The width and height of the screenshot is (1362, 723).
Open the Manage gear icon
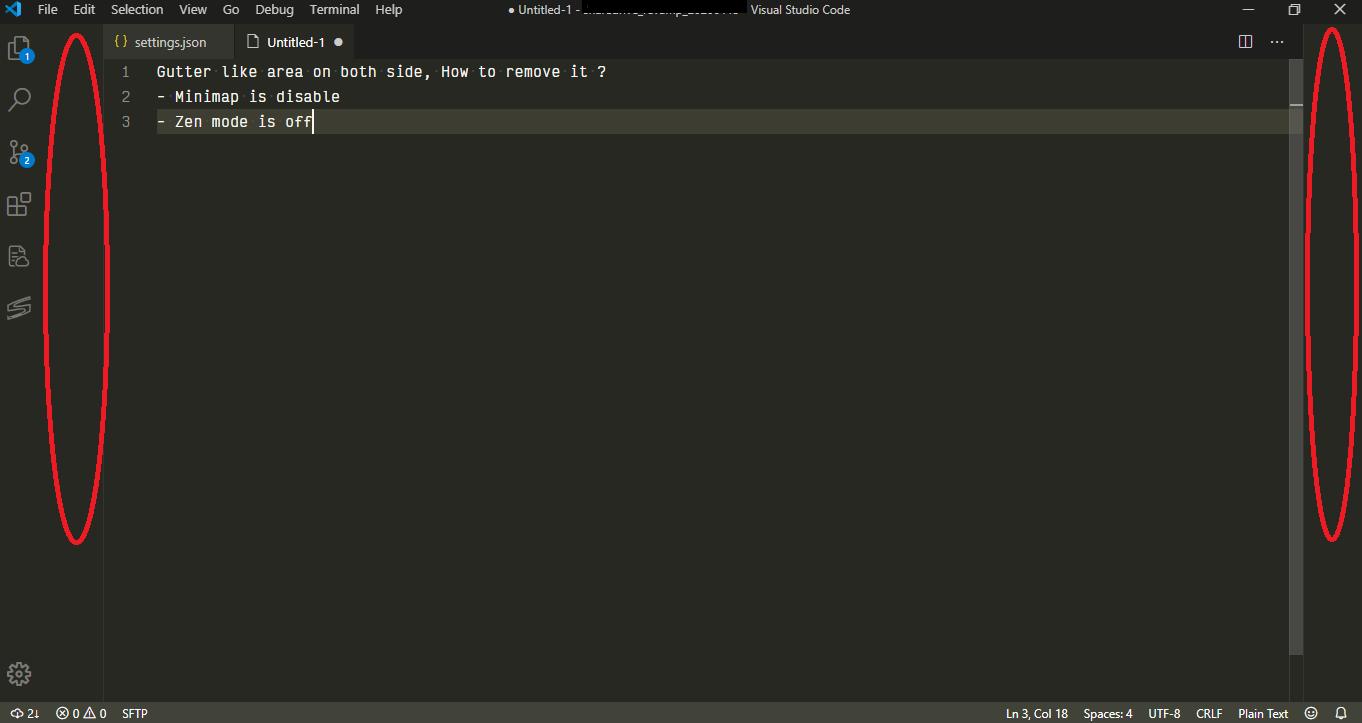pyautogui.click(x=19, y=674)
